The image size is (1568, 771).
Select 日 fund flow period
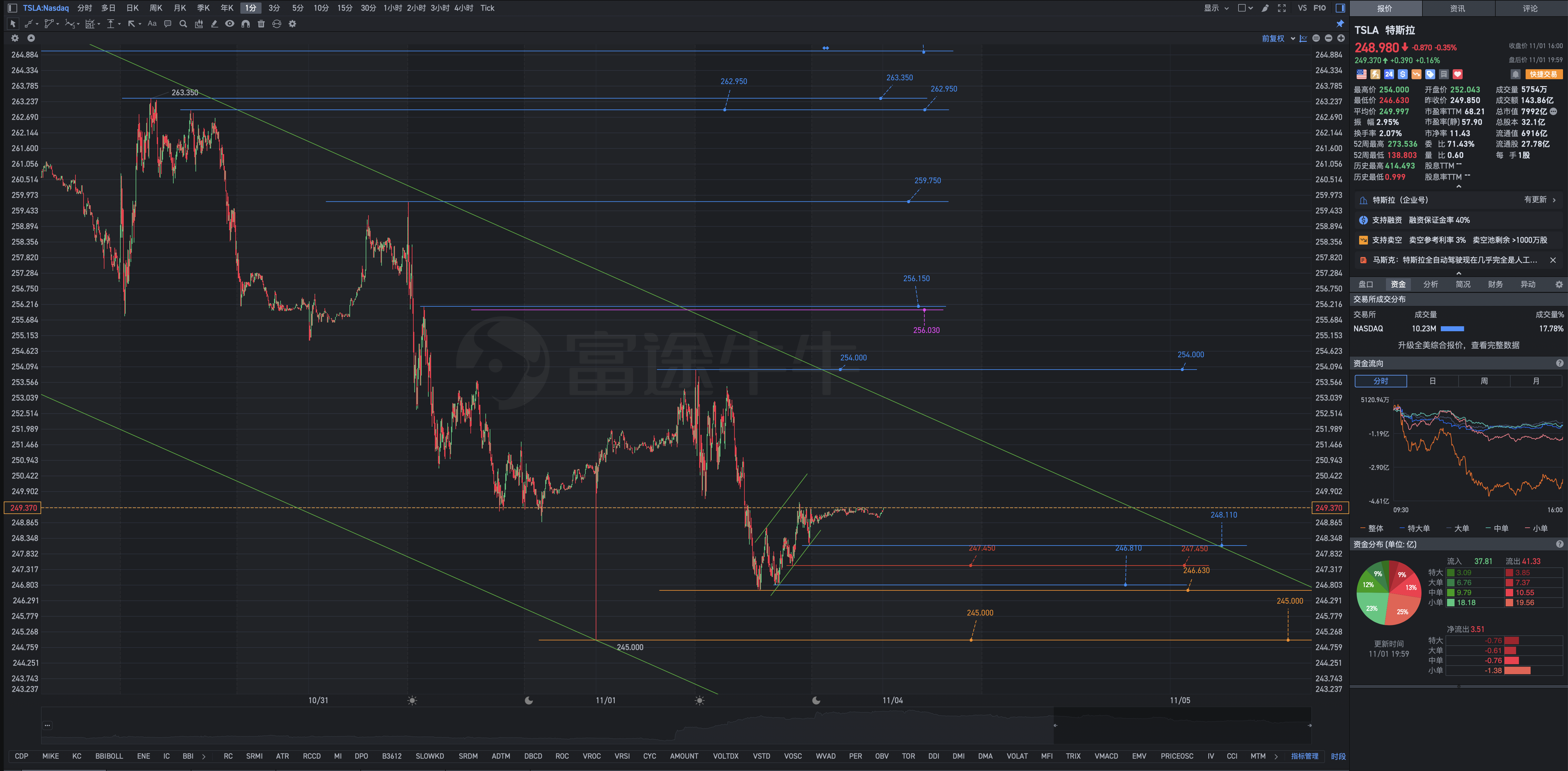(x=1432, y=381)
